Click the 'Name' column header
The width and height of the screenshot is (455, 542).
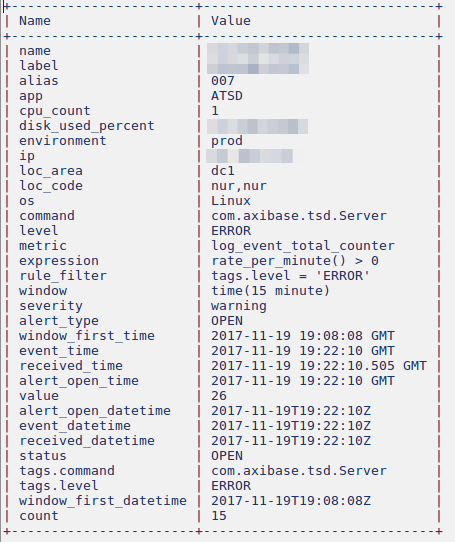(35, 21)
